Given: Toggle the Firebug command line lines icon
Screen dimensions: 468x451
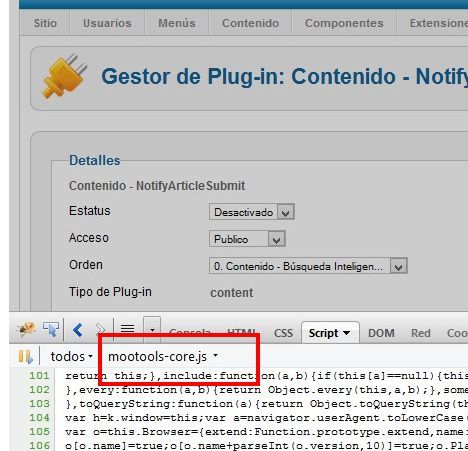Looking at the screenshot, I should (x=127, y=329).
